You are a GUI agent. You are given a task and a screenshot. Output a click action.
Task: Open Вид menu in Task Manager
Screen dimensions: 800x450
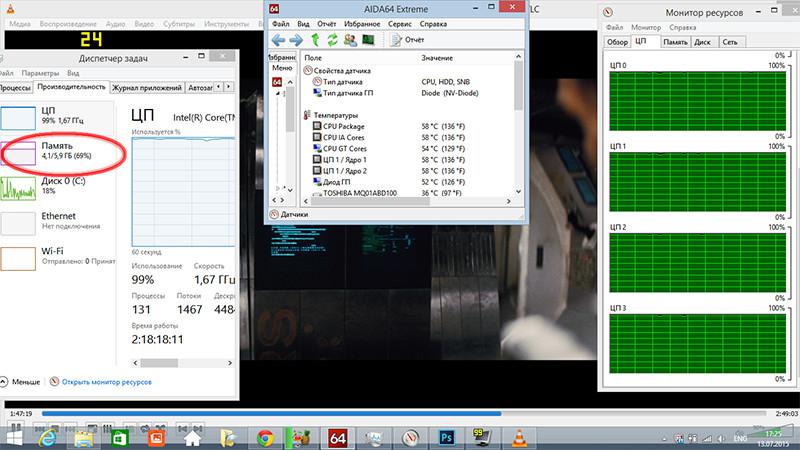tap(73, 73)
